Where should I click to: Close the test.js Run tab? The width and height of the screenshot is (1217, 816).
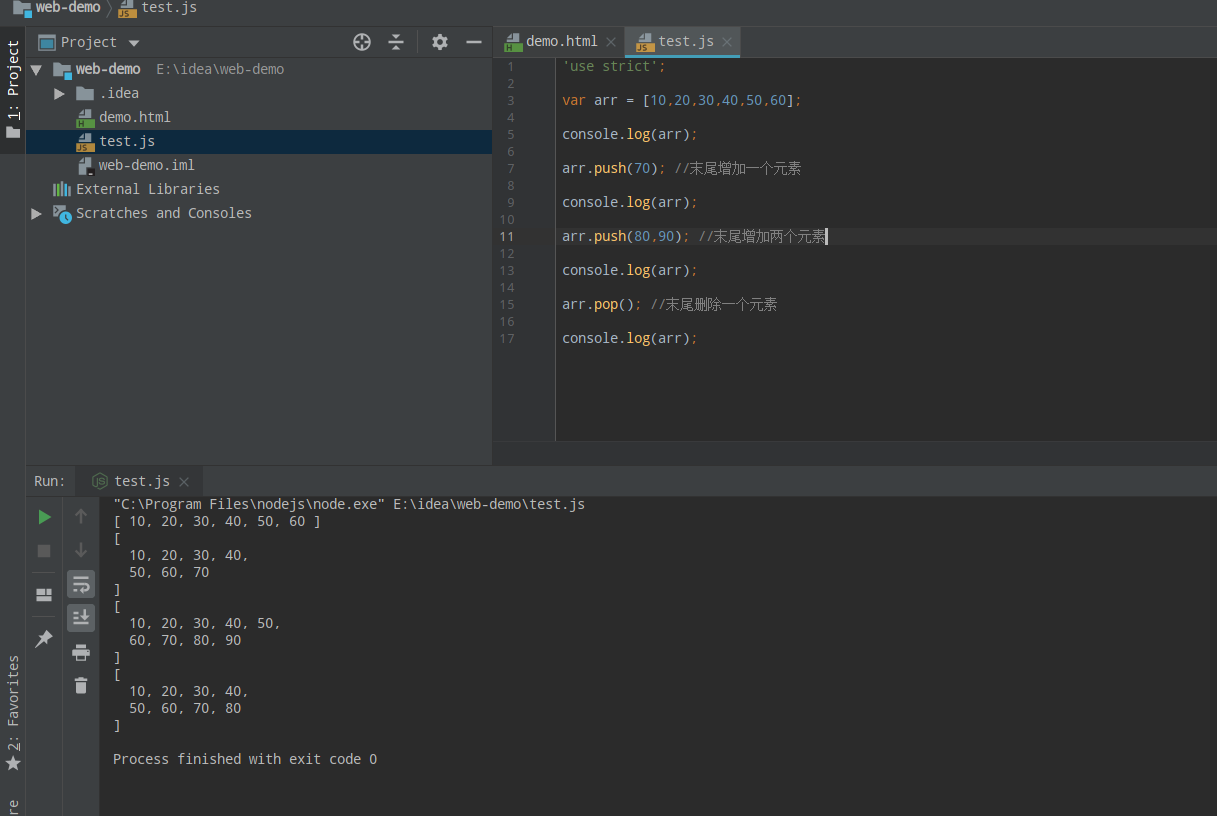[184, 482]
